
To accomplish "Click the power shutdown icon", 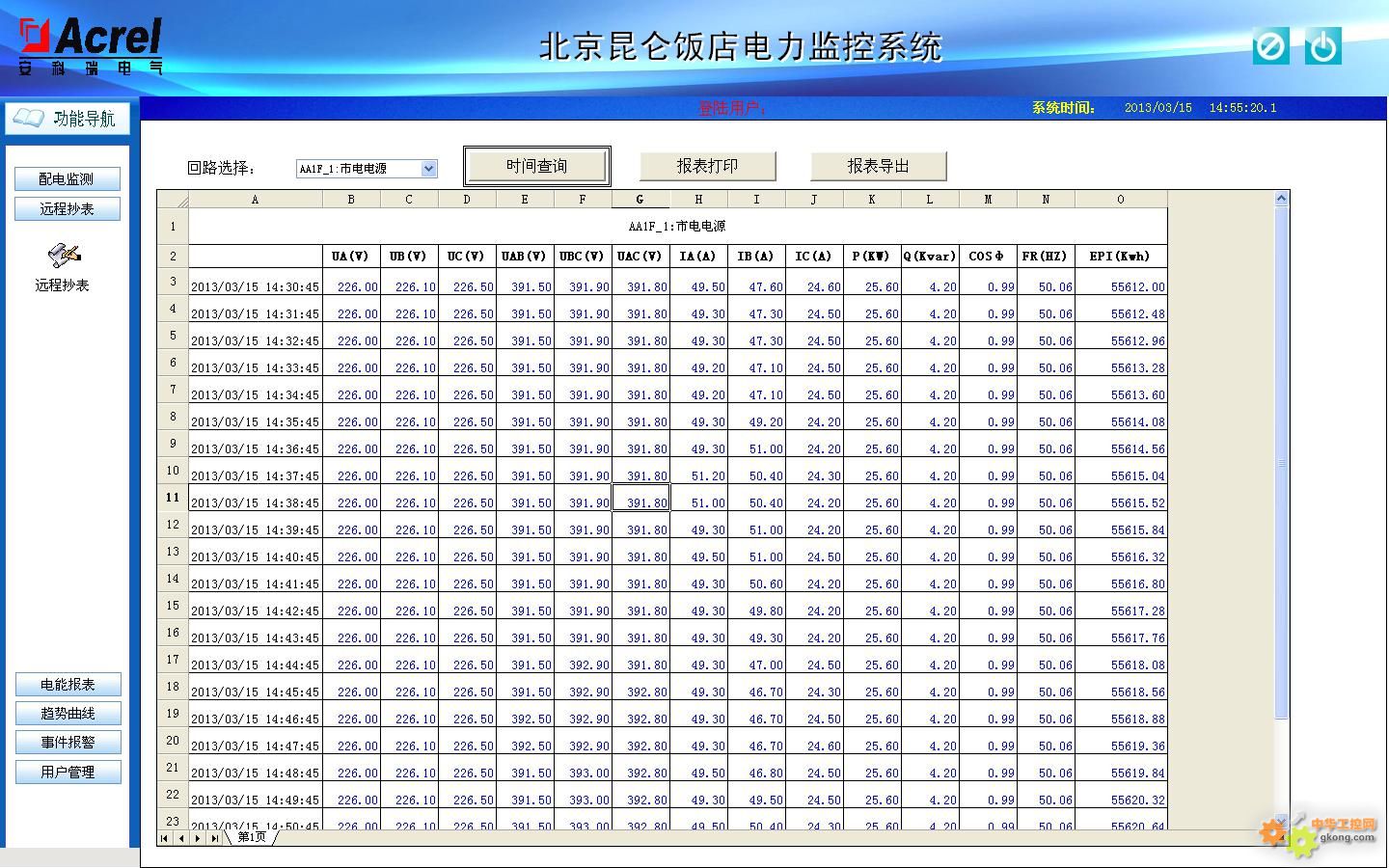I will 1322,46.
